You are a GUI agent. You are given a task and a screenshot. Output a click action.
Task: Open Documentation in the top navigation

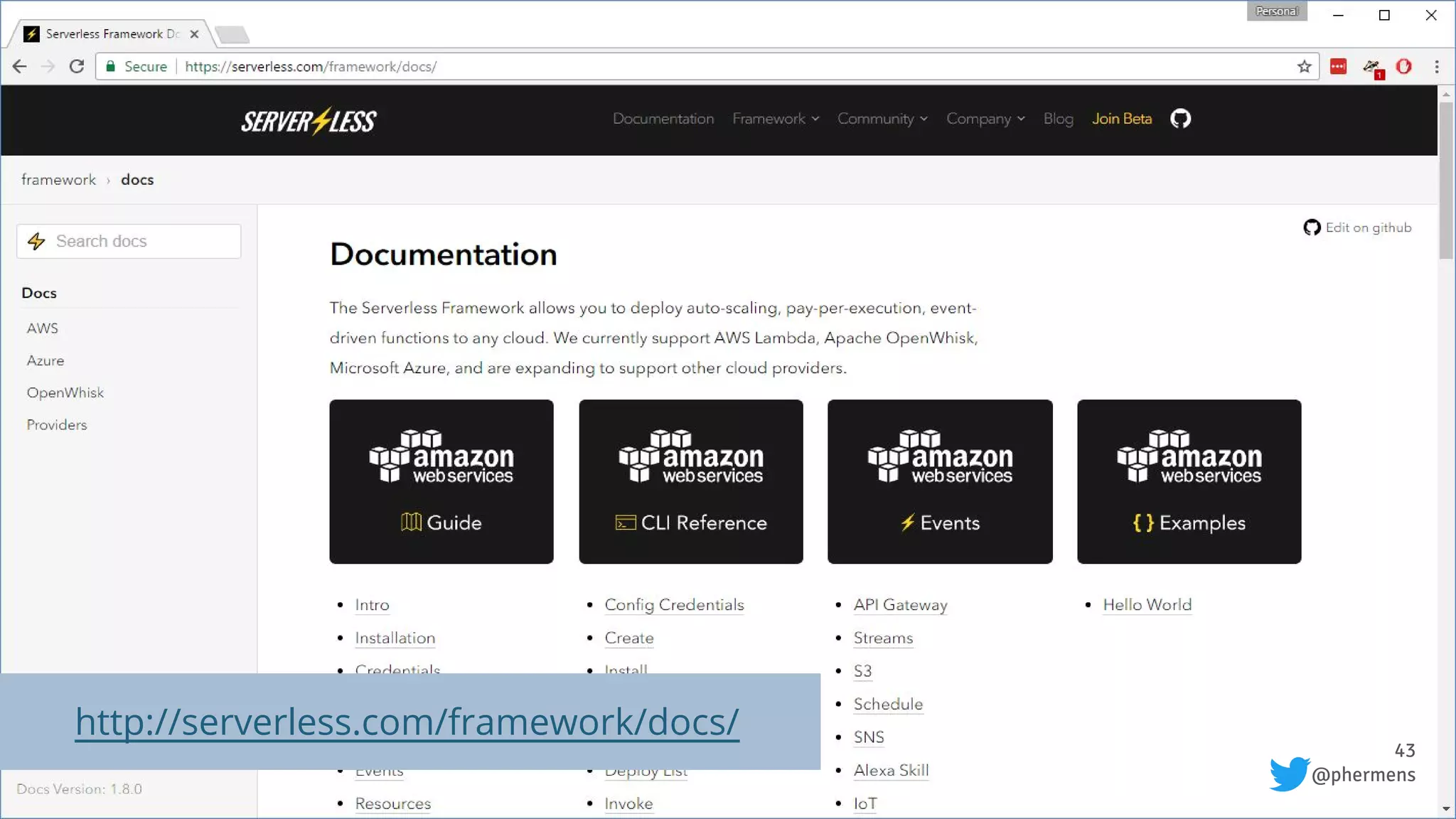[663, 119]
